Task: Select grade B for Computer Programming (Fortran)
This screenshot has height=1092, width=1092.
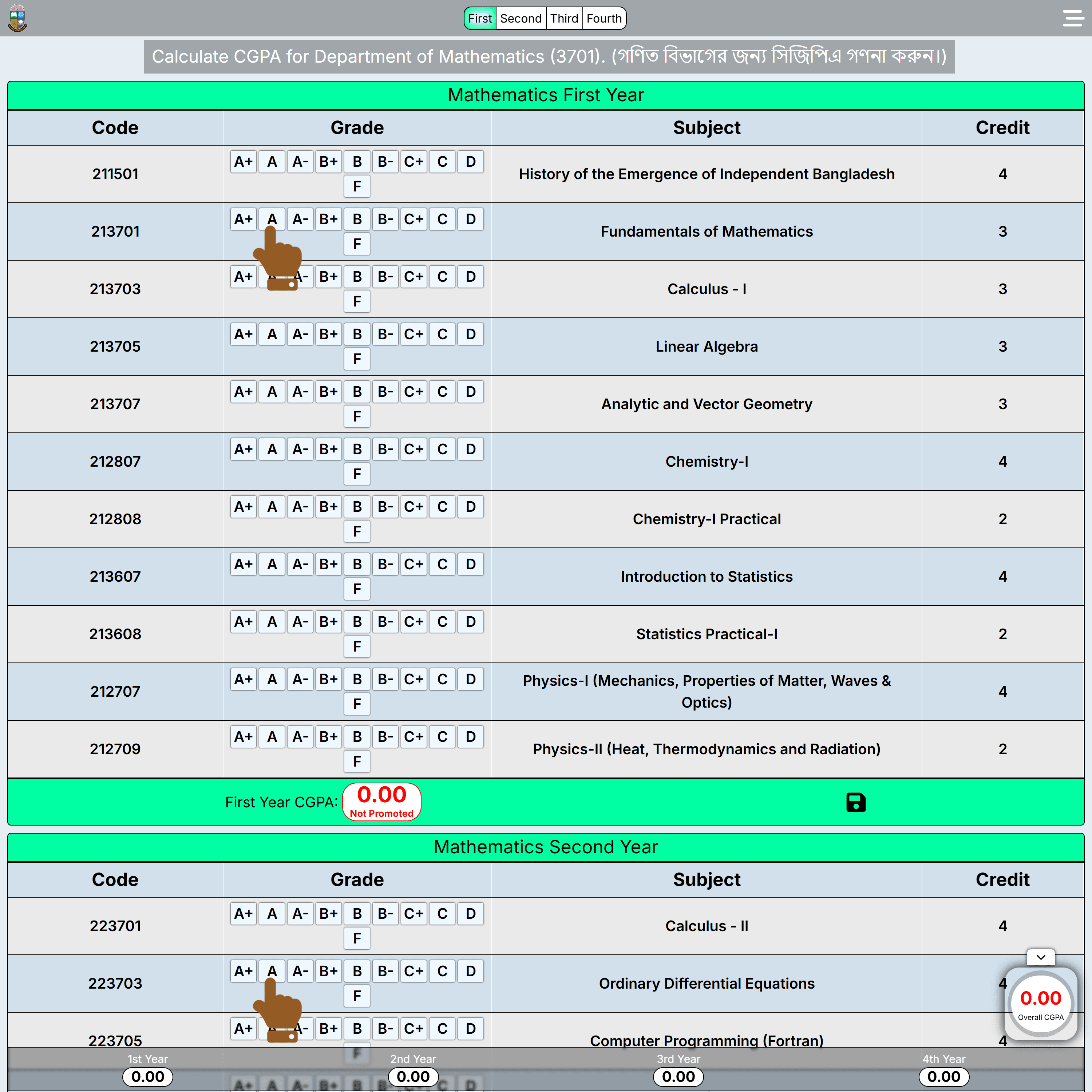Action: (357, 1029)
